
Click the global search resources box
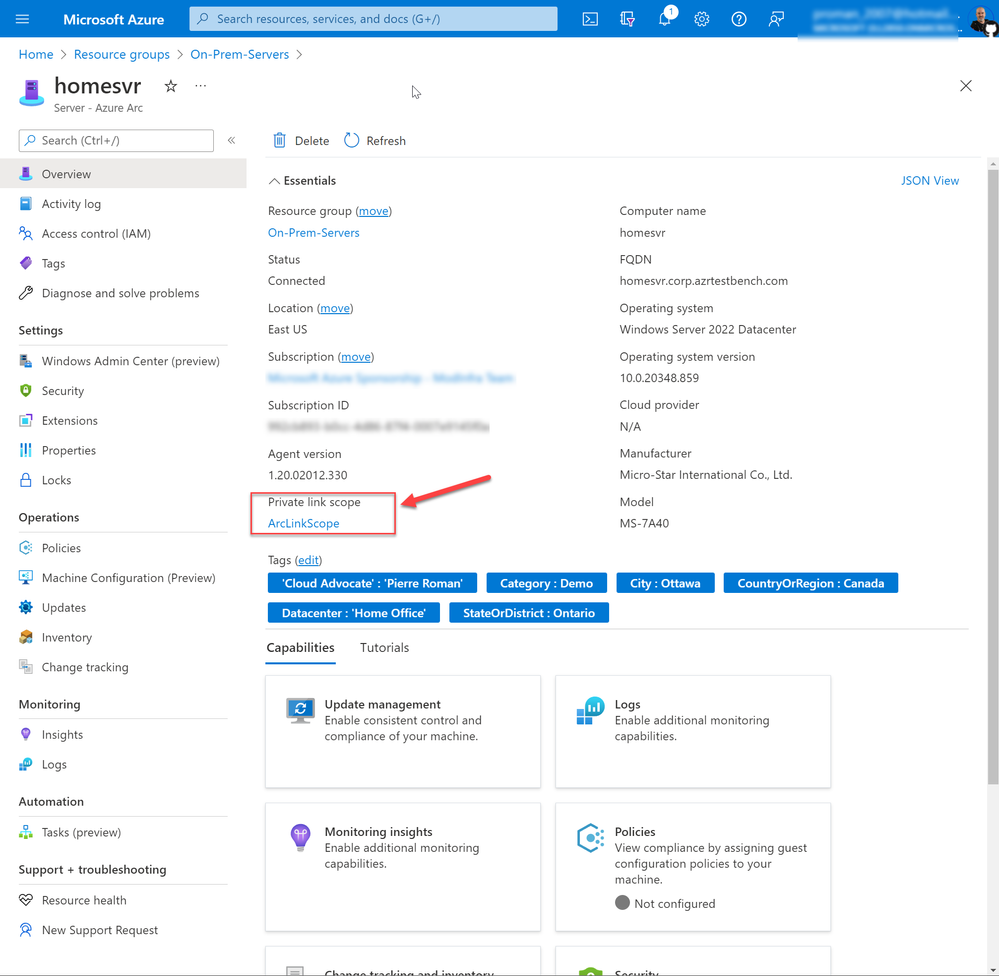[373, 19]
